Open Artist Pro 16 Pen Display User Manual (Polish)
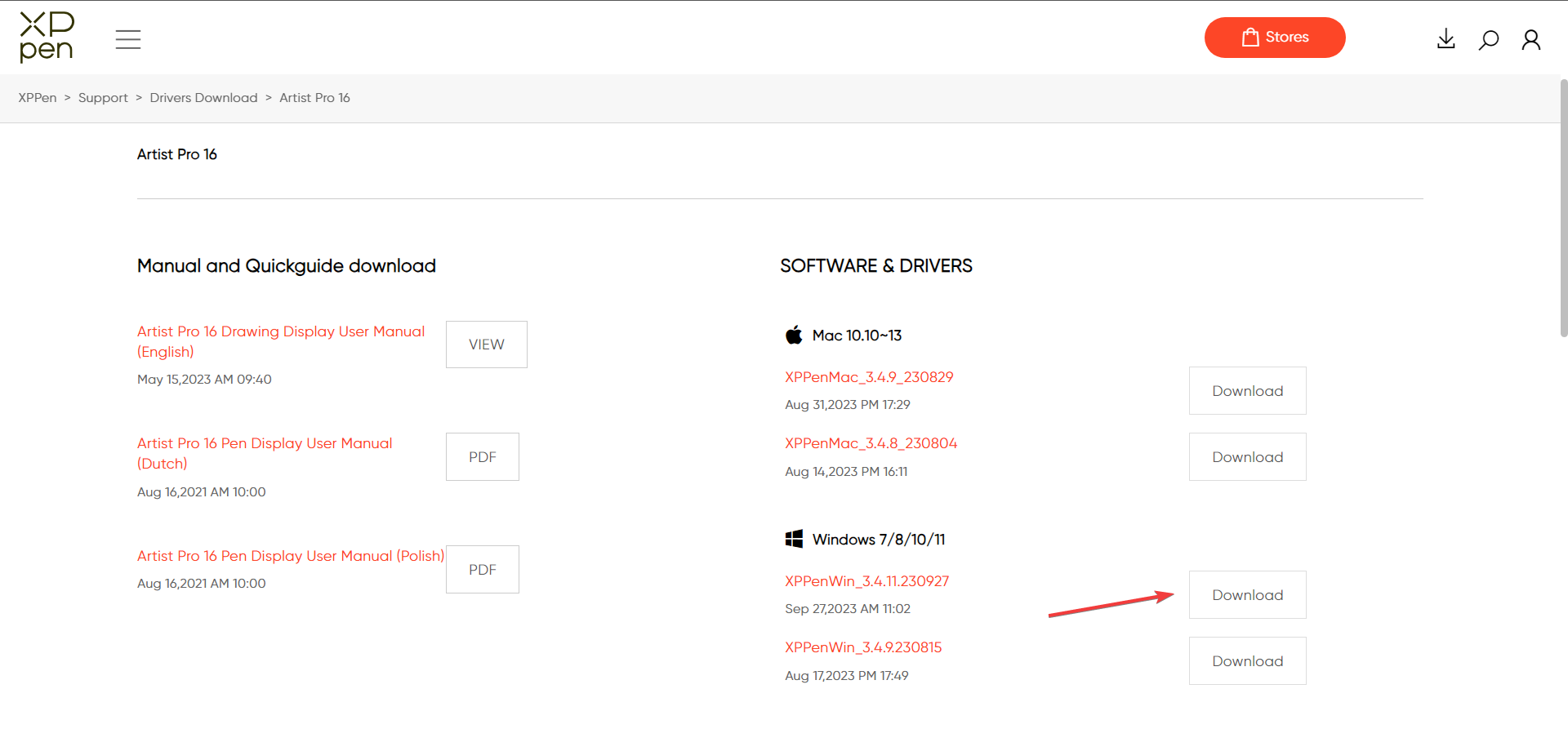The width and height of the screenshot is (1568, 729). (x=291, y=556)
